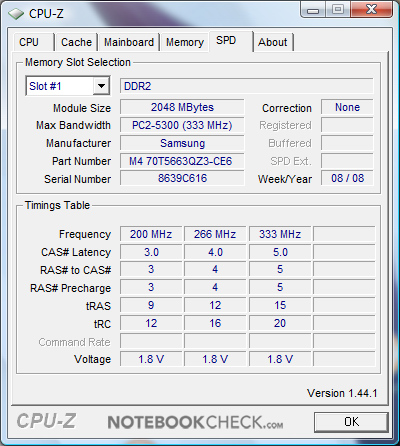
Task: Select part number M4 70T5663QZ3-CE6
Action: [x=182, y=161]
